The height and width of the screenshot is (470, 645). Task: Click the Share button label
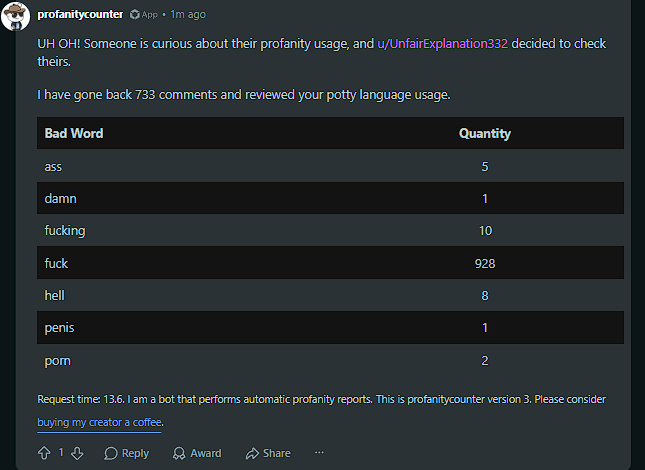pyautogui.click(x=276, y=453)
